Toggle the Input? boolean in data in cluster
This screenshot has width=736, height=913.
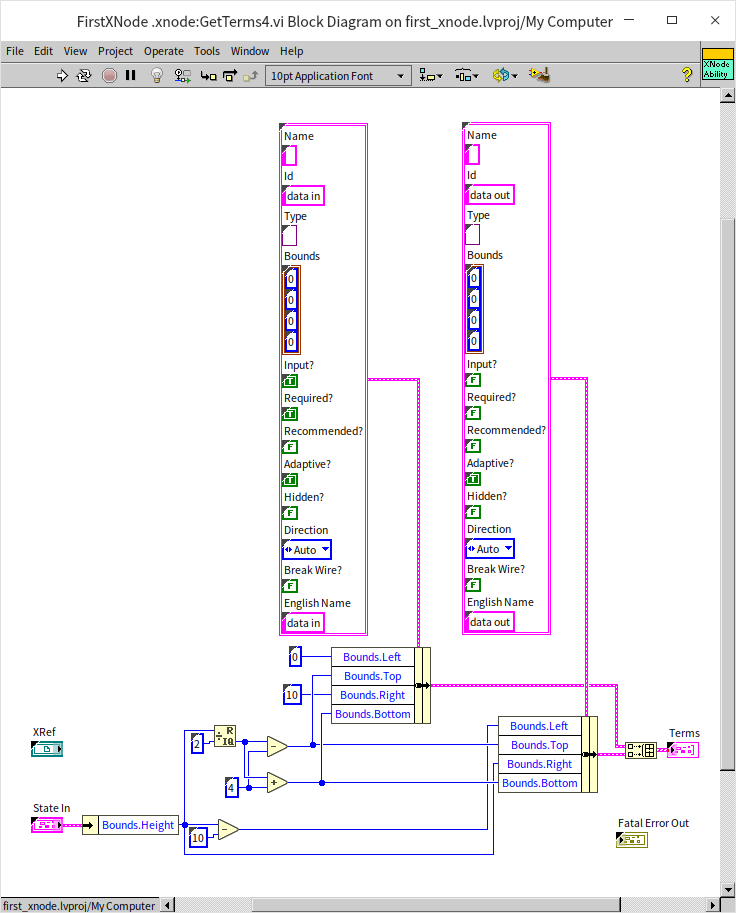click(290, 381)
